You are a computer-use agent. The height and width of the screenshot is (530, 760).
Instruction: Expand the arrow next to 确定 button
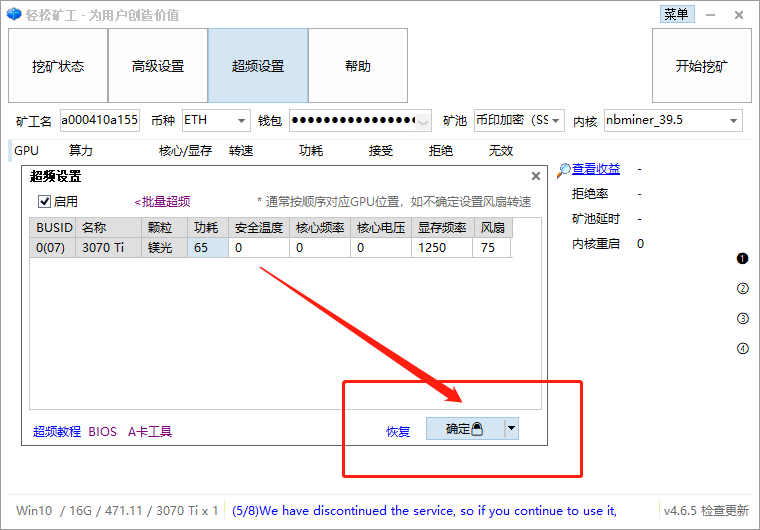click(511, 429)
